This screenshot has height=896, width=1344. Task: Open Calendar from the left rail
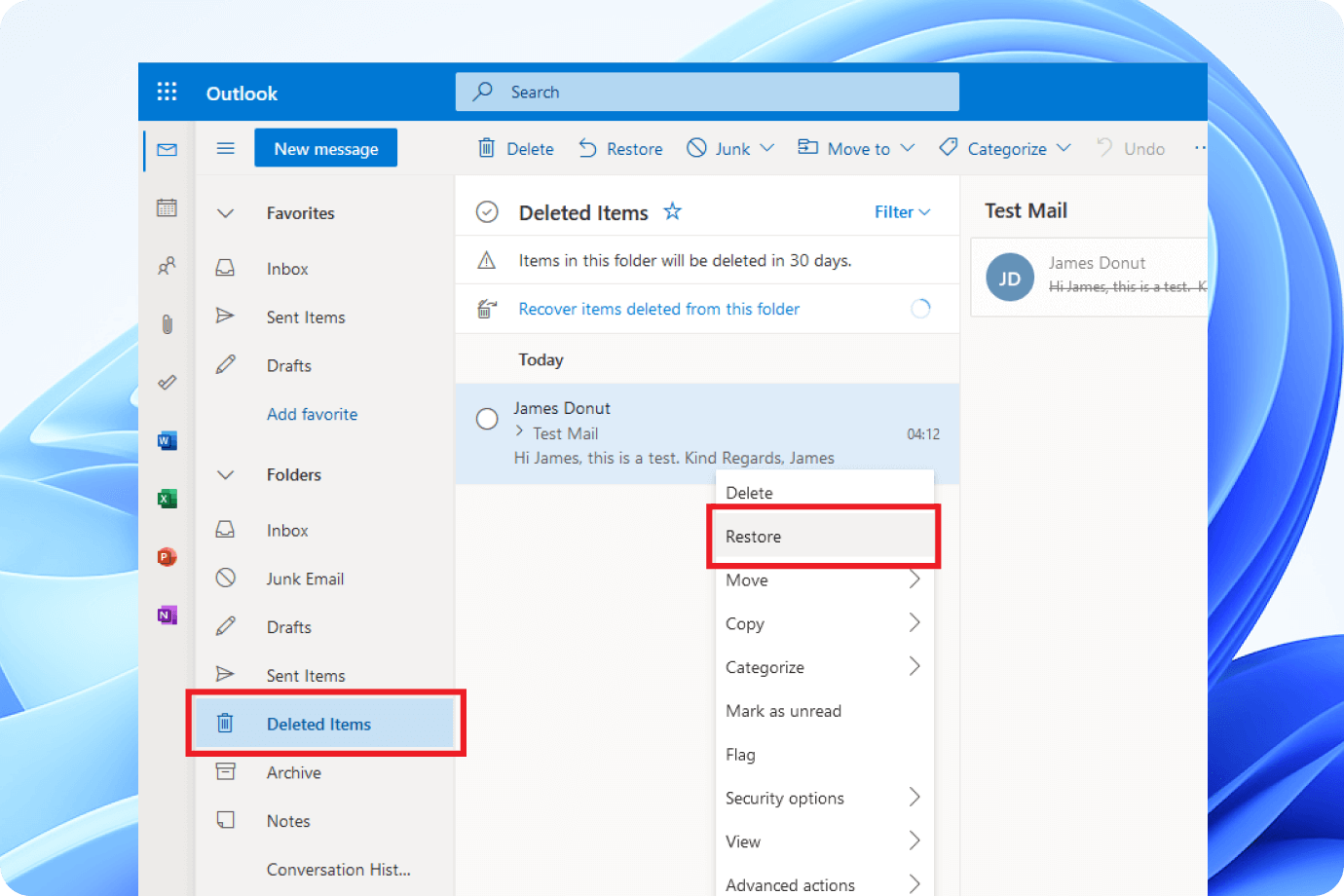pos(168,207)
